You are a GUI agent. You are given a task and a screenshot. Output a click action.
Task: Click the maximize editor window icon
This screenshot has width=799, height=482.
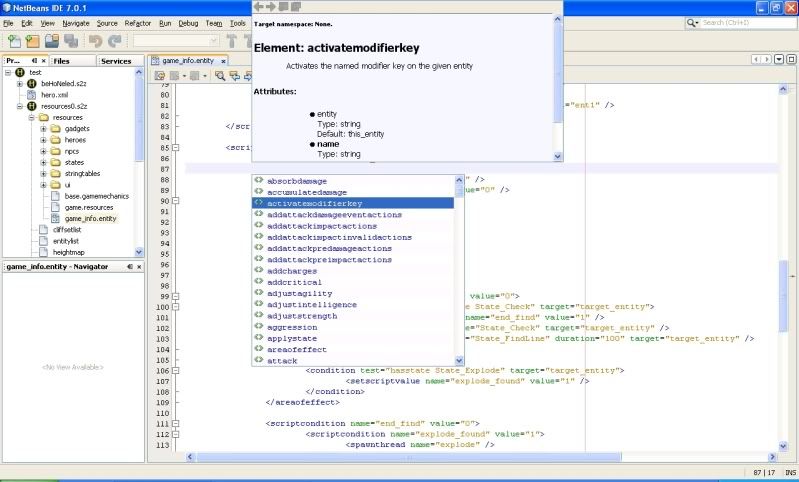(x=791, y=60)
